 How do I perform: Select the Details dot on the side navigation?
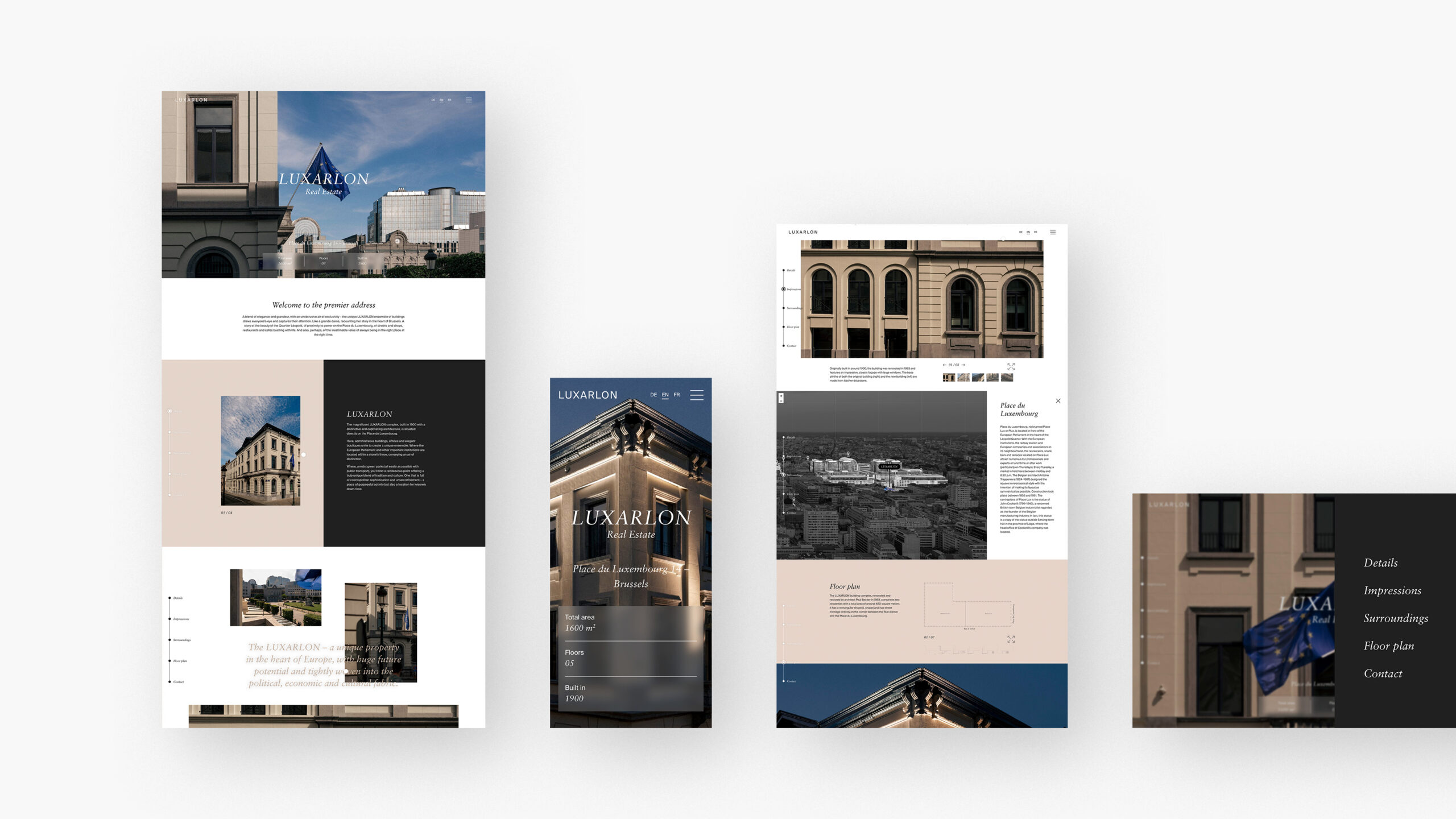point(784,270)
